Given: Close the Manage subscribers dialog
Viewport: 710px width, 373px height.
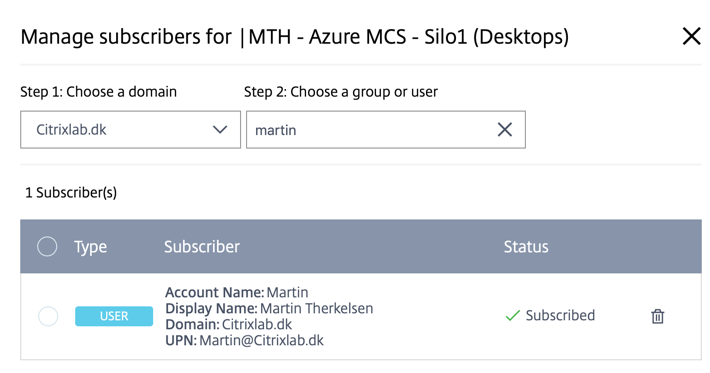Looking at the screenshot, I should click(x=691, y=36).
